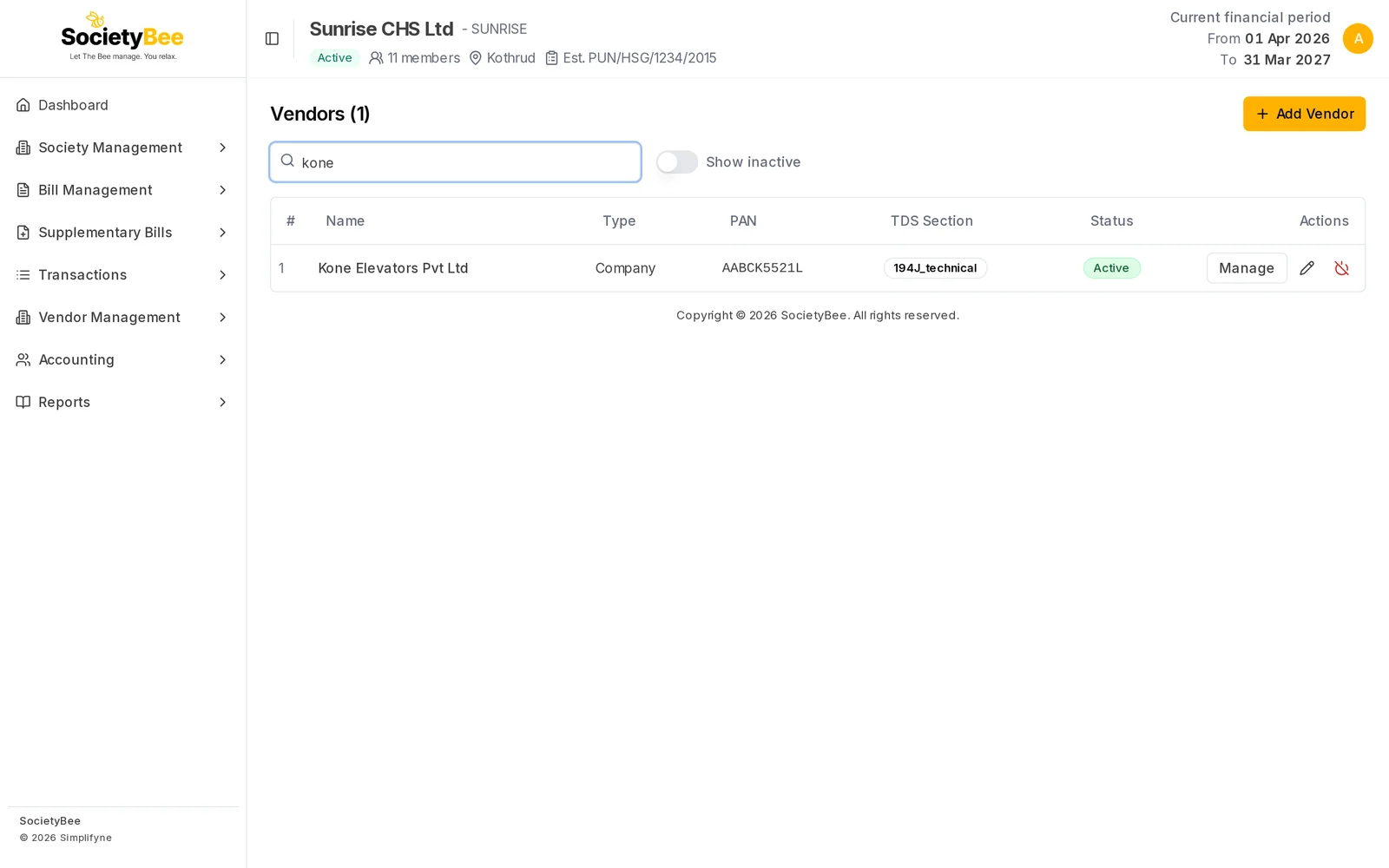Open the Dashboard menu item
This screenshot has height=868, width=1389.
click(122, 105)
